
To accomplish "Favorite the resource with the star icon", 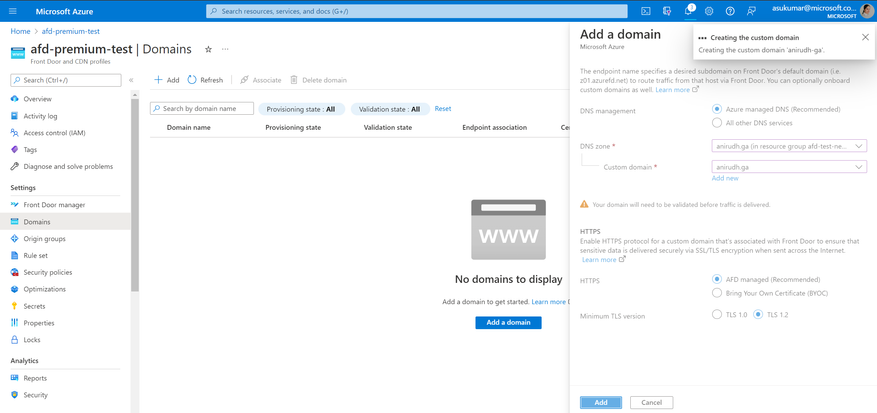I will pyautogui.click(x=209, y=49).
